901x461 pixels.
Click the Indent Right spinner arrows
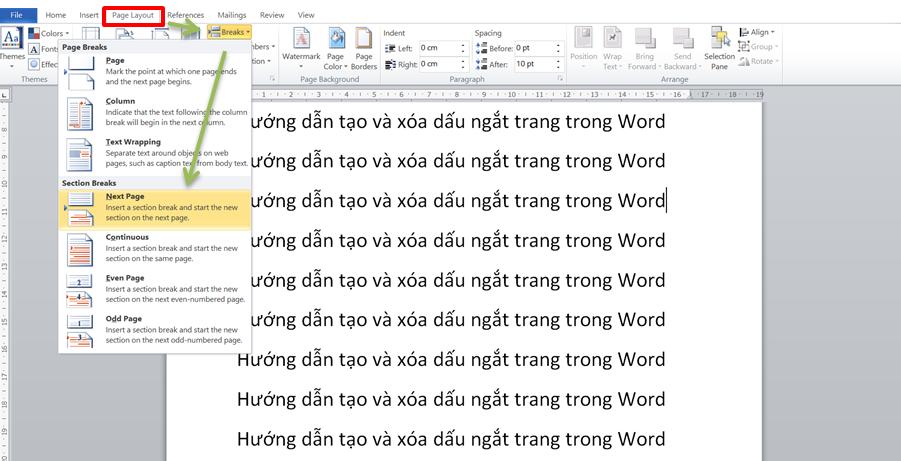click(x=464, y=64)
